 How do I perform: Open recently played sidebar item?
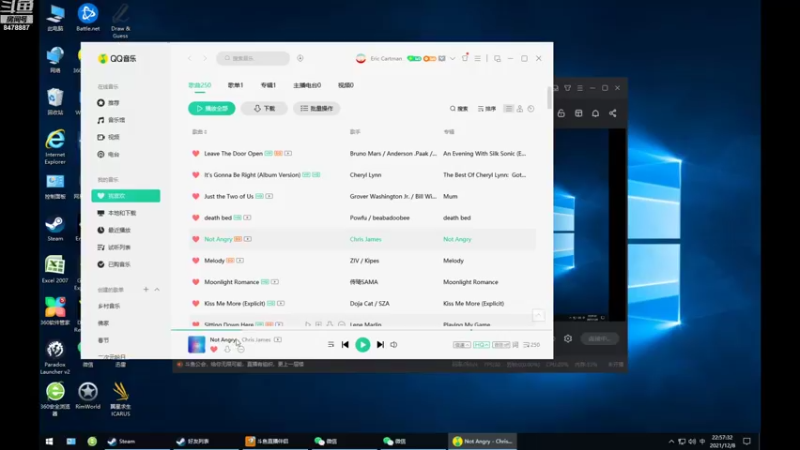click(126, 231)
